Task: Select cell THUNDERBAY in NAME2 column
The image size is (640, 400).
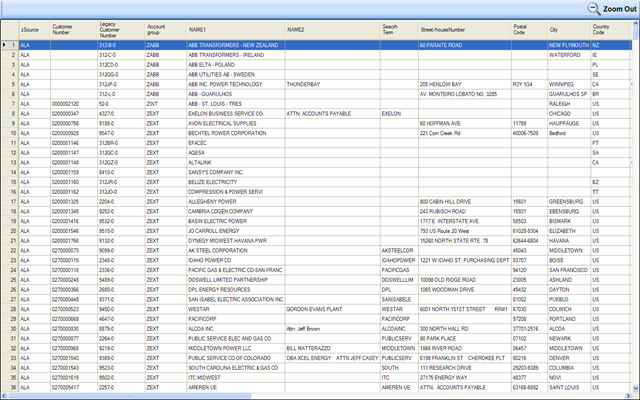Action: pyautogui.click(x=332, y=84)
